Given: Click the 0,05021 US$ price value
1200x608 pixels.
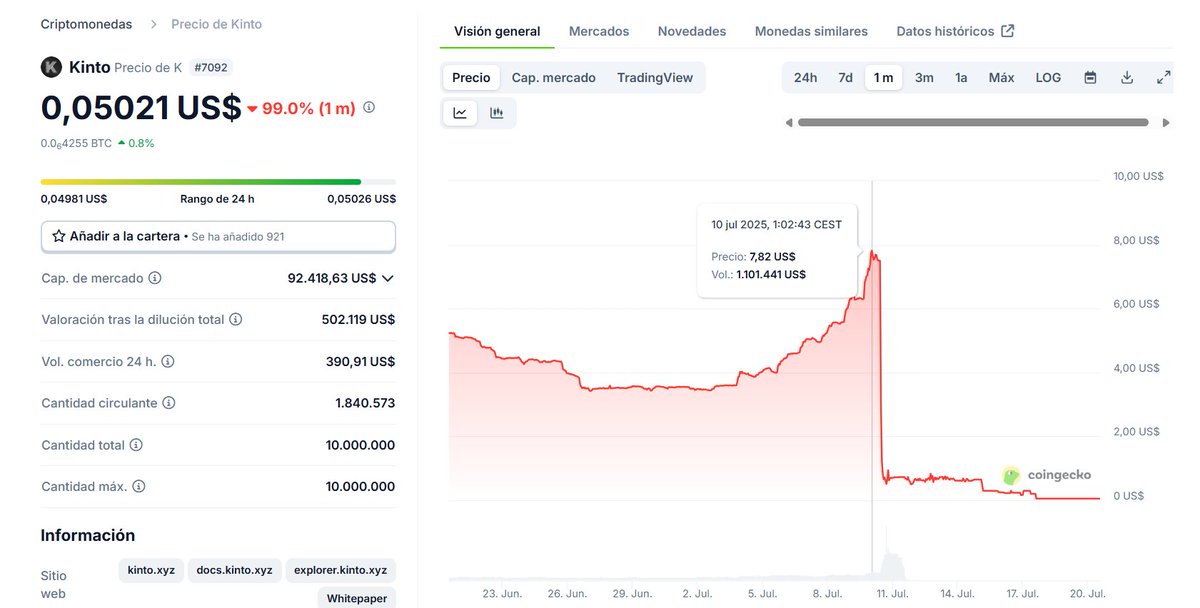Looking at the screenshot, I should point(141,107).
